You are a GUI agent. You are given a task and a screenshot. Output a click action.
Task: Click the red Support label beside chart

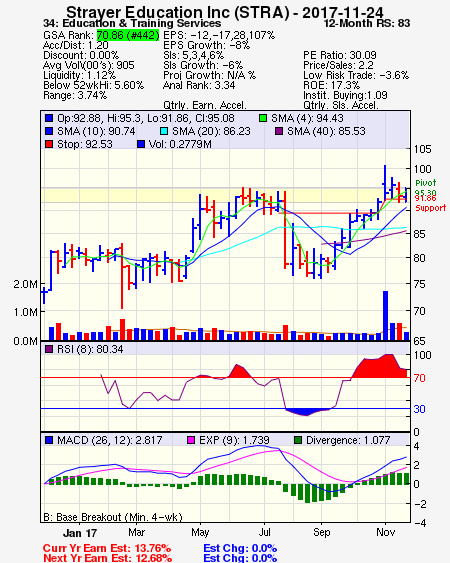431,208
